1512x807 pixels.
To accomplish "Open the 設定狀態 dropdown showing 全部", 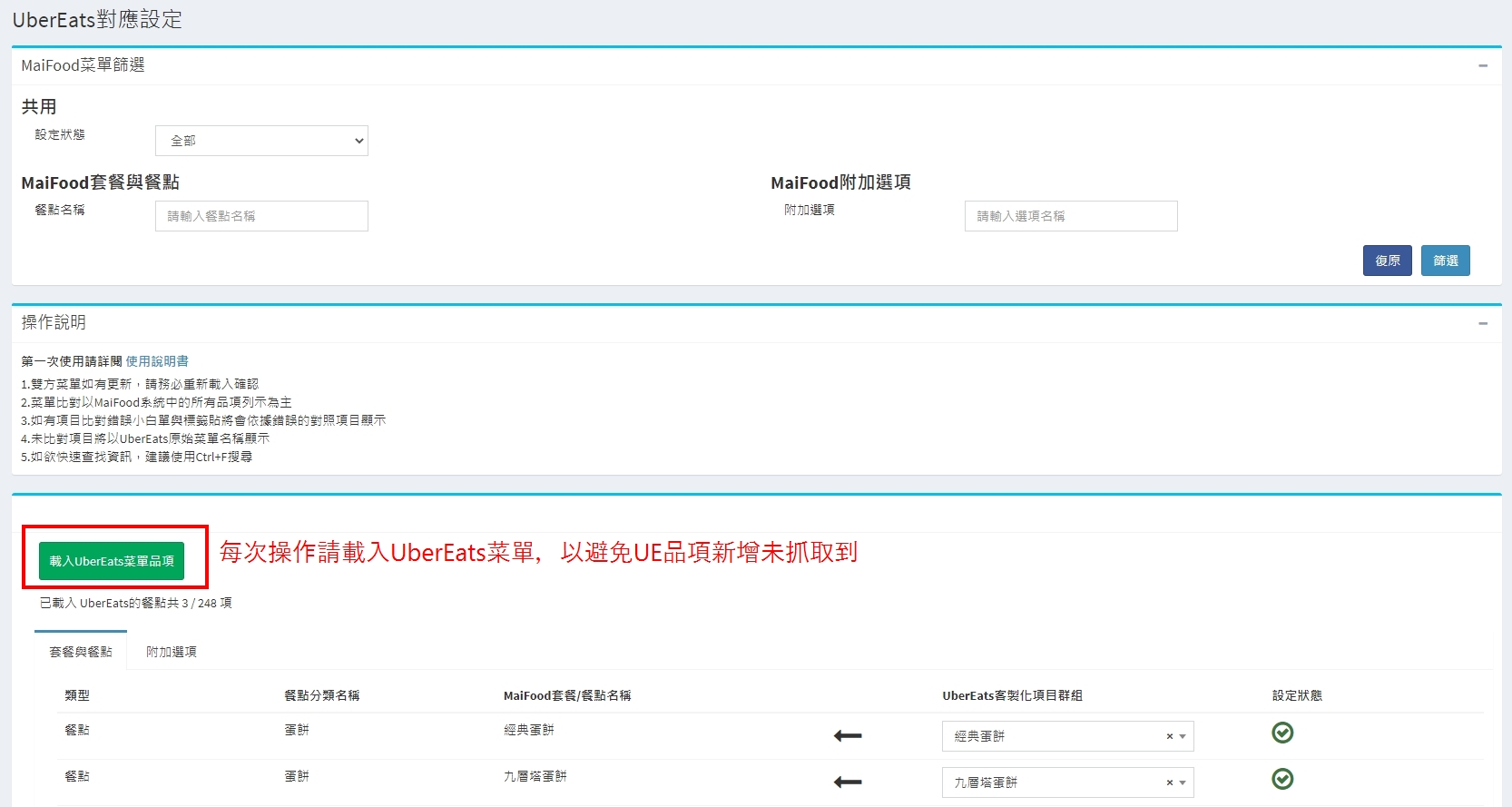I will tap(261, 141).
